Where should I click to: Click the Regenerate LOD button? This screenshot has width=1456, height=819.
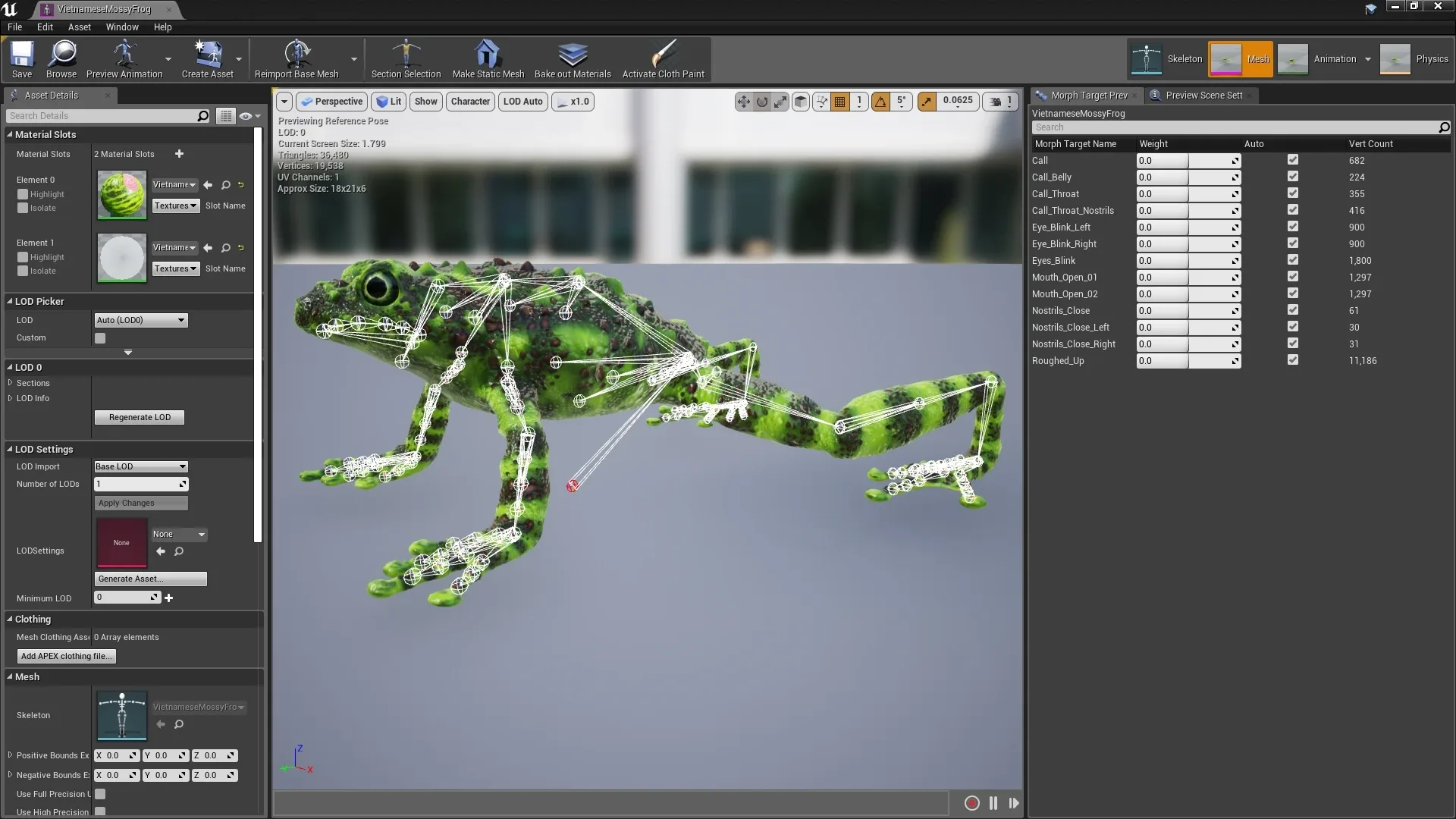click(x=139, y=417)
